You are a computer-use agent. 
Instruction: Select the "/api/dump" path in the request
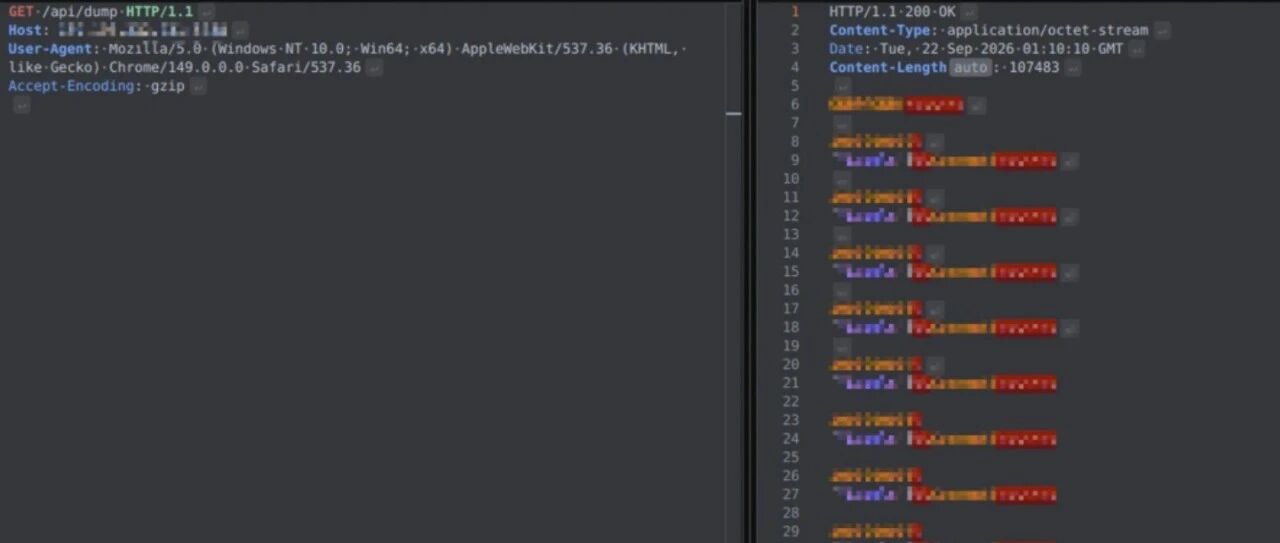pyautogui.click(x=79, y=11)
